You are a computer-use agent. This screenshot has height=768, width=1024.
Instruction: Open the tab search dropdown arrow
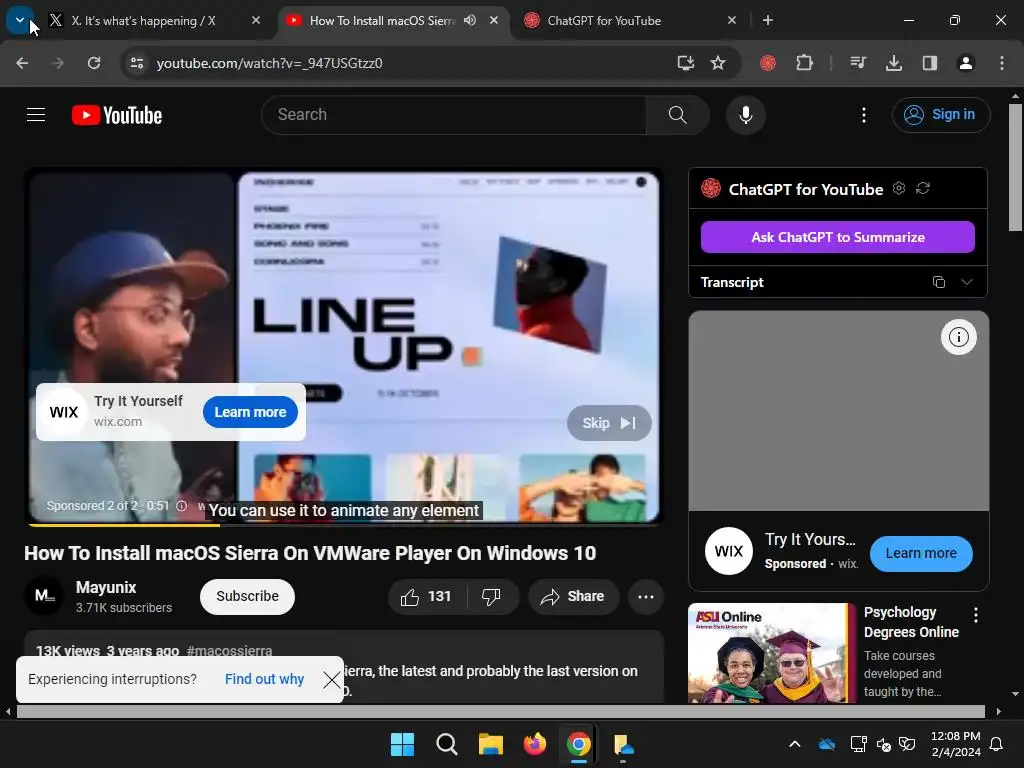click(x=20, y=20)
